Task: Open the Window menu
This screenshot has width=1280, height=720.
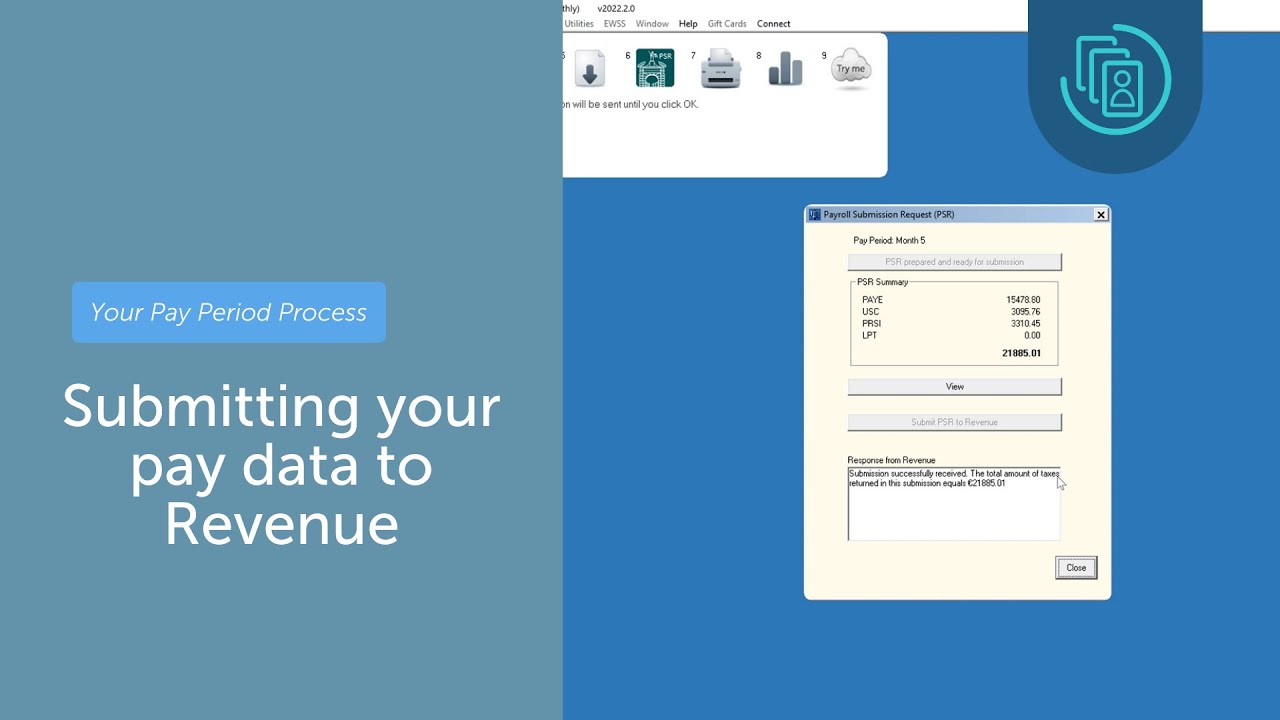Action: coord(652,24)
